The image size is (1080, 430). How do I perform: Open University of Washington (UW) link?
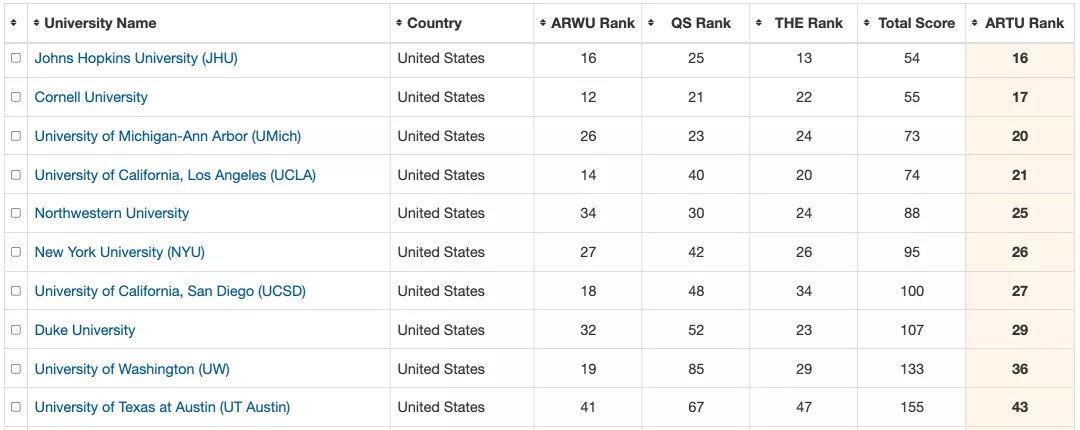(132, 369)
